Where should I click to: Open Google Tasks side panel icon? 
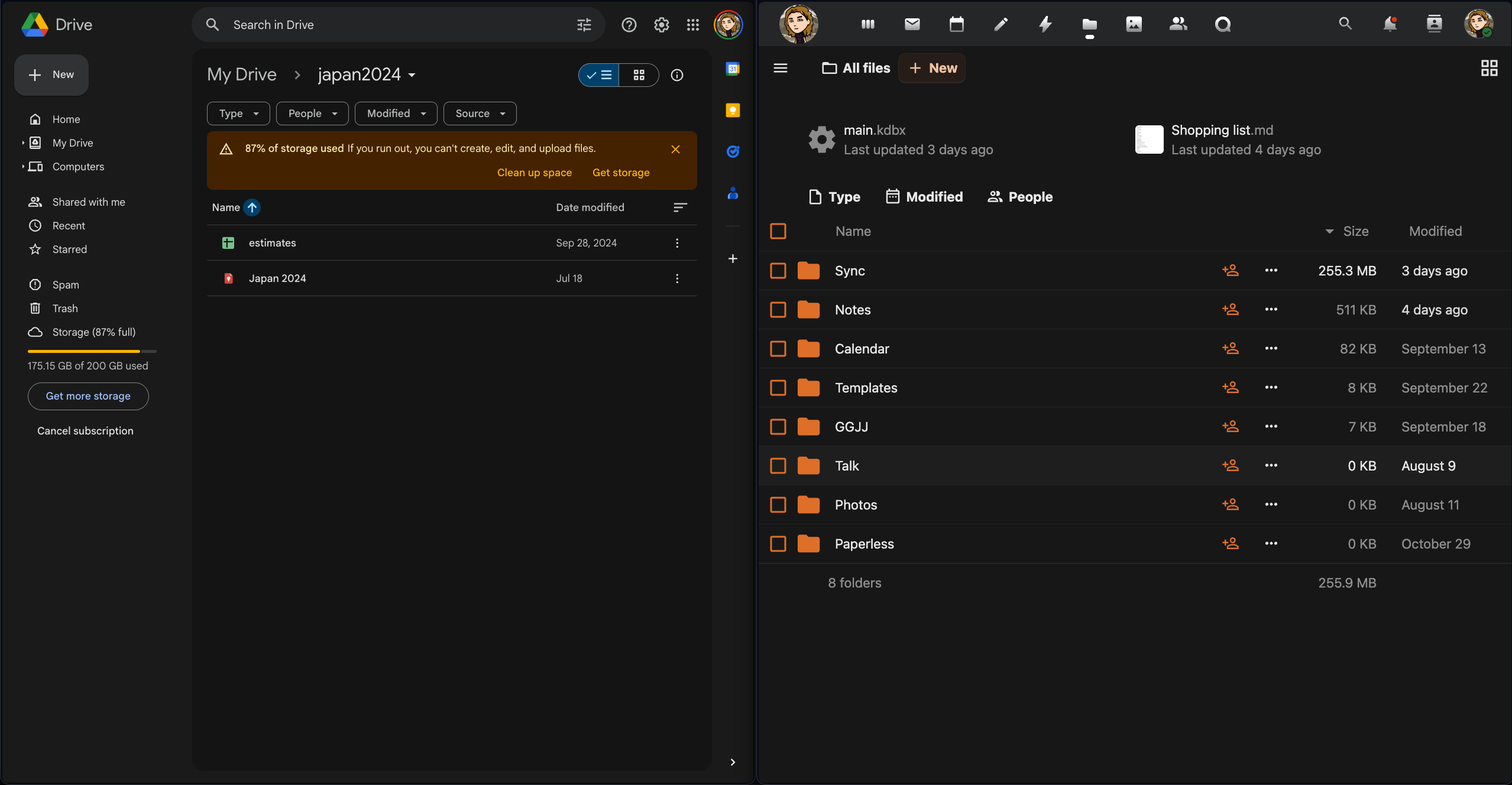coord(733,152)
